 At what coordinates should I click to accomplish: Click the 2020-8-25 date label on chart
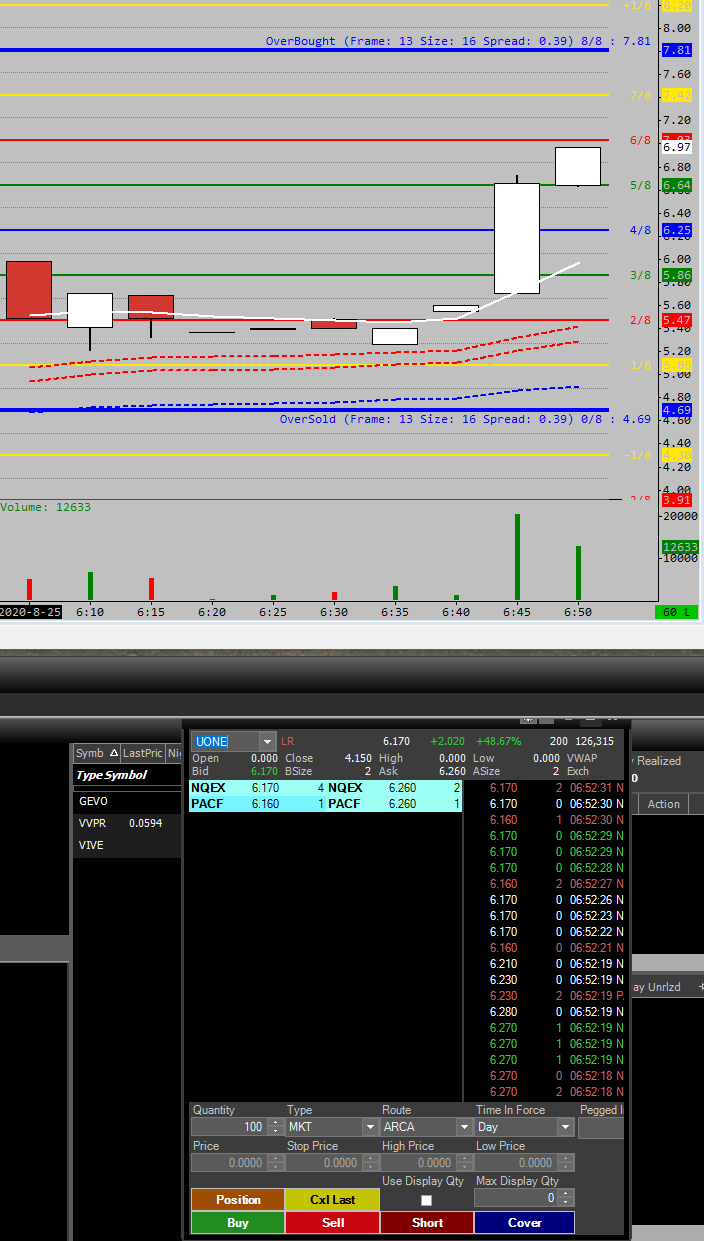[x=31, y=611]
